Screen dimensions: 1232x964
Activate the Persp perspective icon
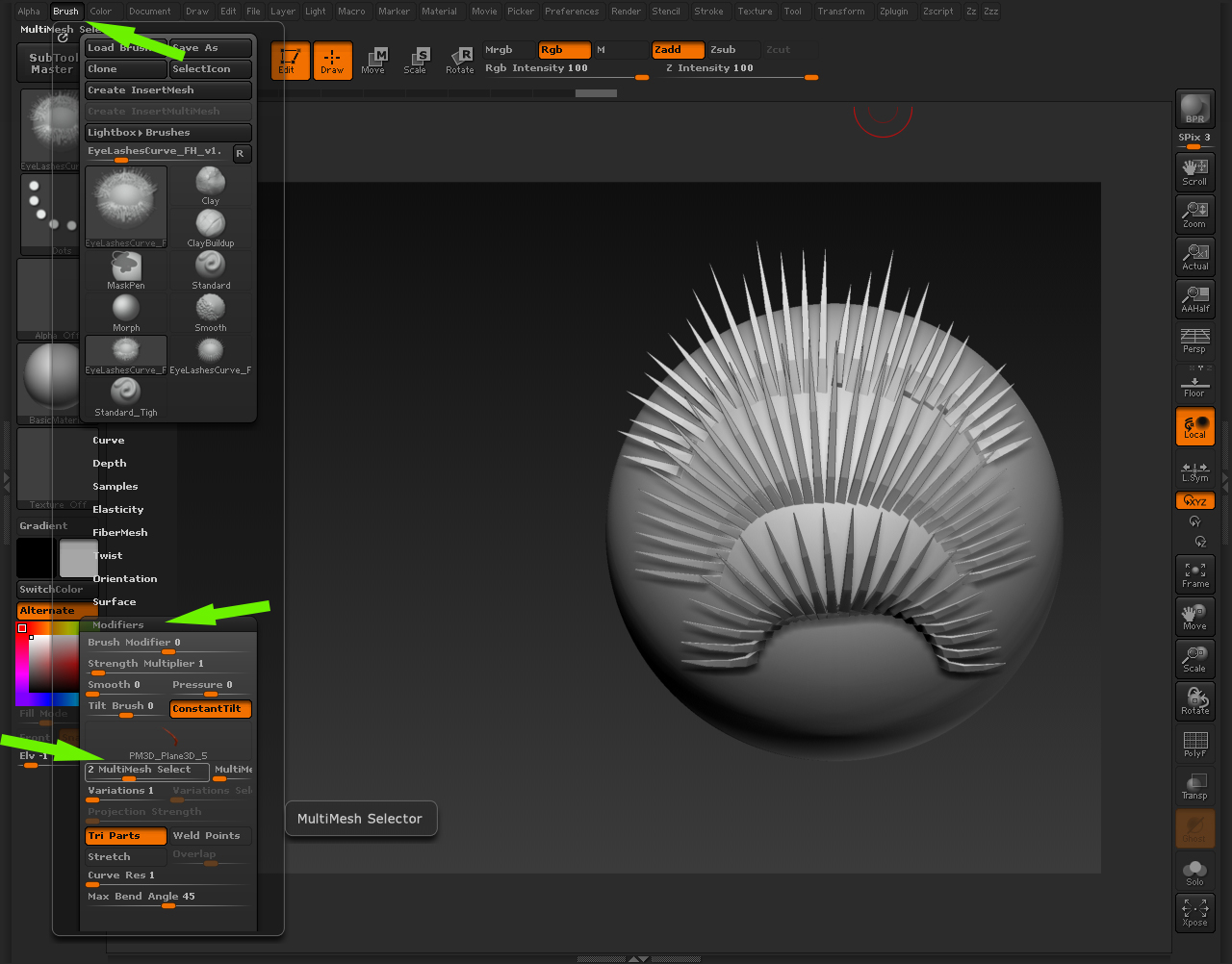tap(1194, 341)
